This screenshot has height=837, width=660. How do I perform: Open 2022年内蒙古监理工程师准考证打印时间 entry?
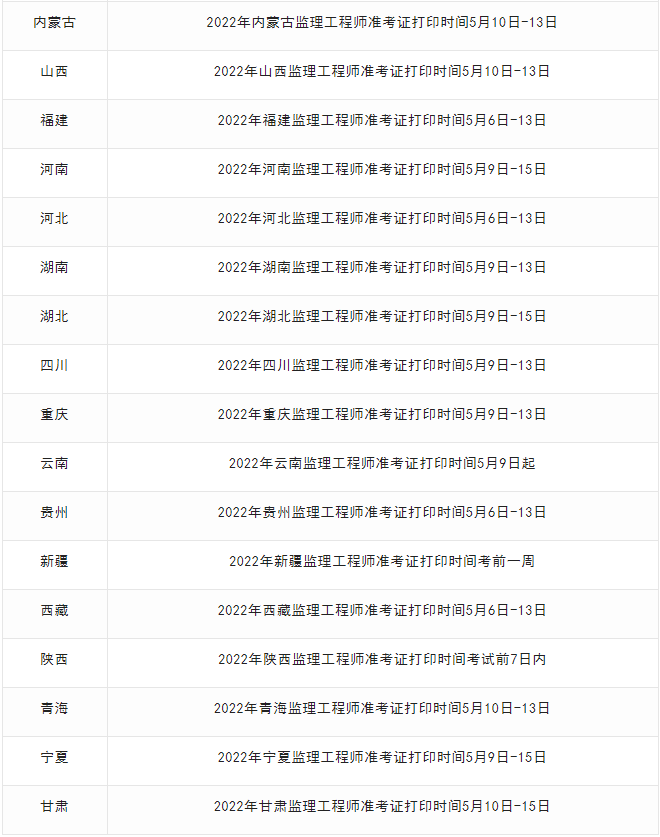tap(382, 22)
